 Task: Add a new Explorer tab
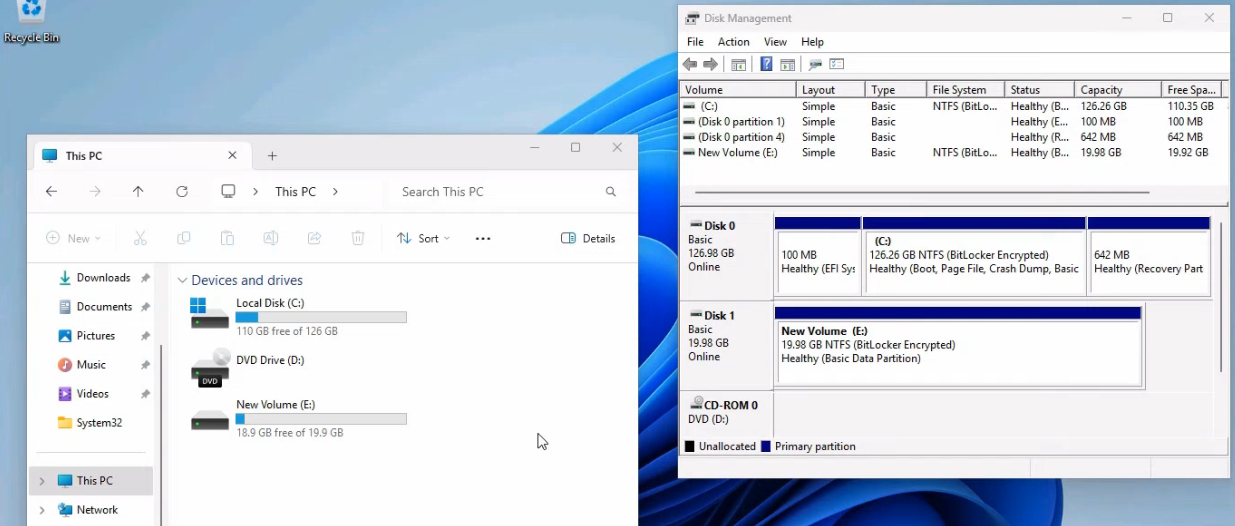(272, 156)
